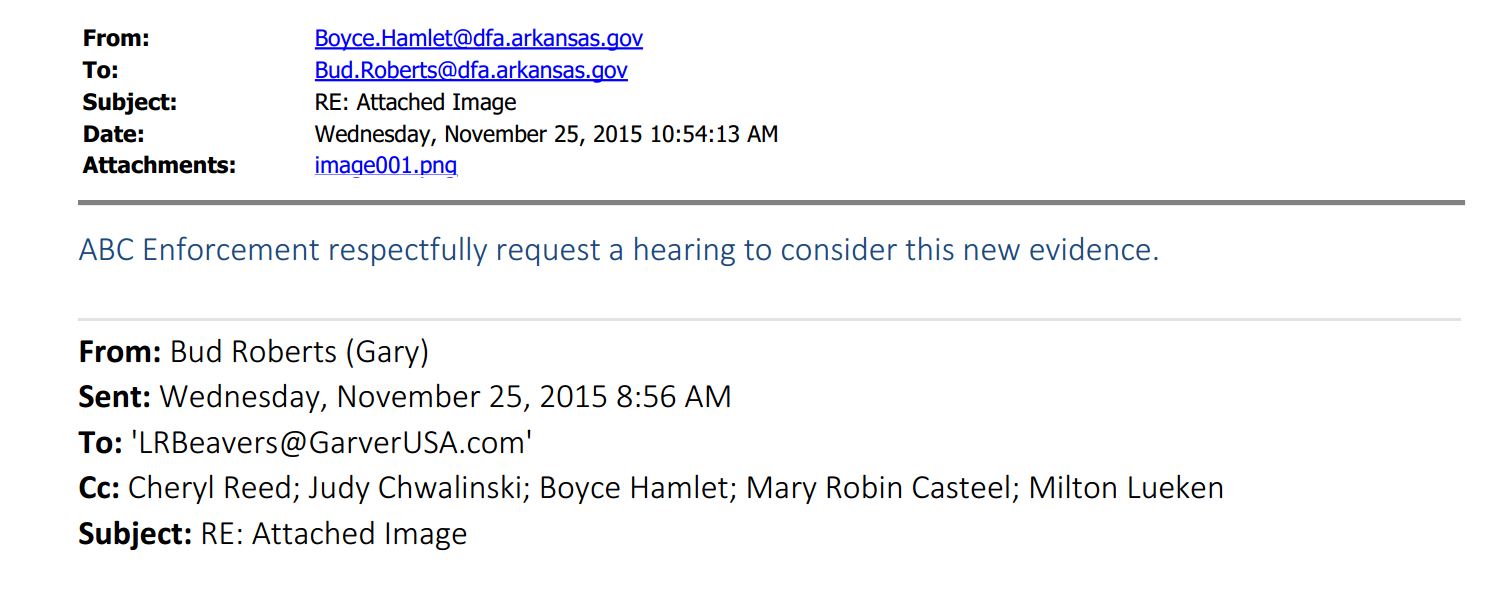Click the date Wednesday, November 25, 2015 10:54:13 AM
This screenshot has width=1503, height=602.
pyautogui.click(x=546, y=134)
